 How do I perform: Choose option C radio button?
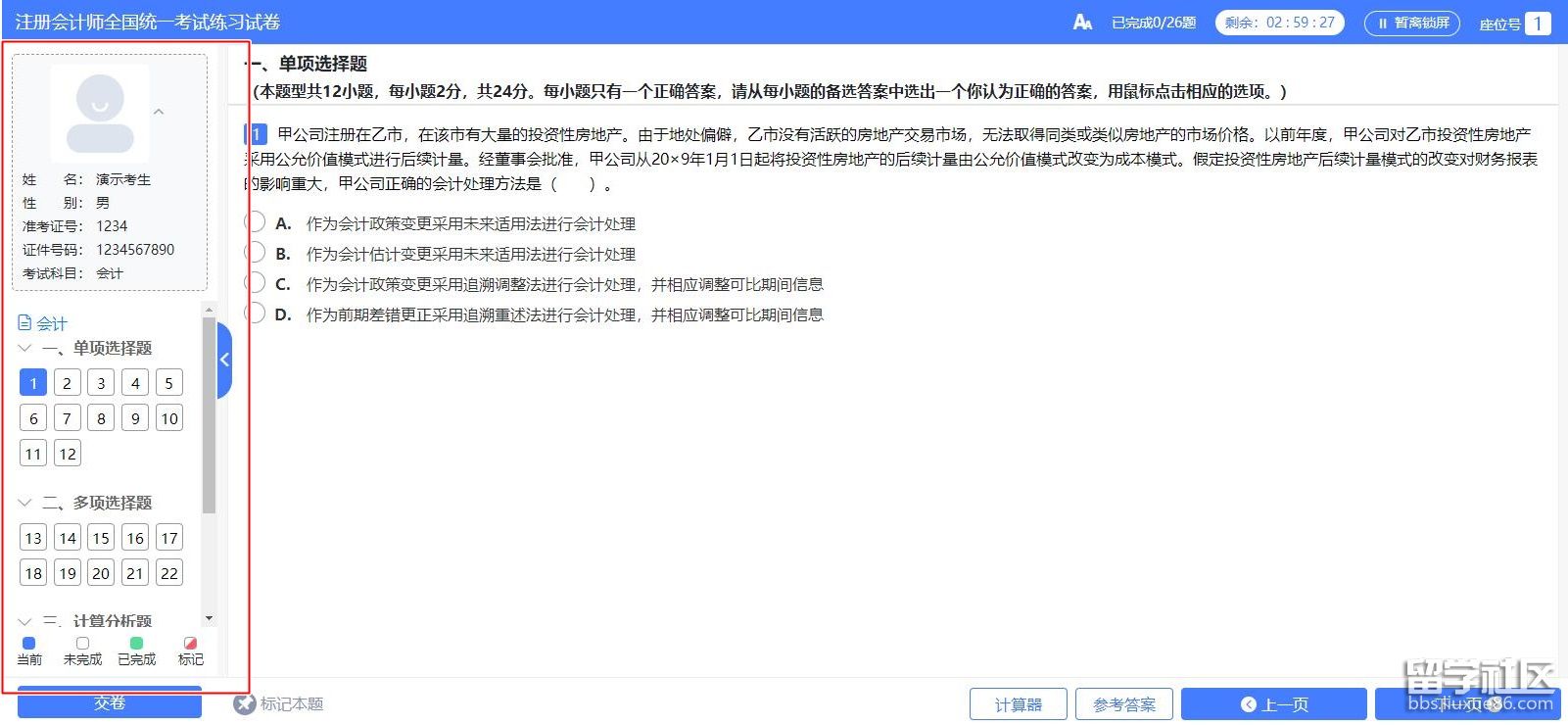pos(255,283)
